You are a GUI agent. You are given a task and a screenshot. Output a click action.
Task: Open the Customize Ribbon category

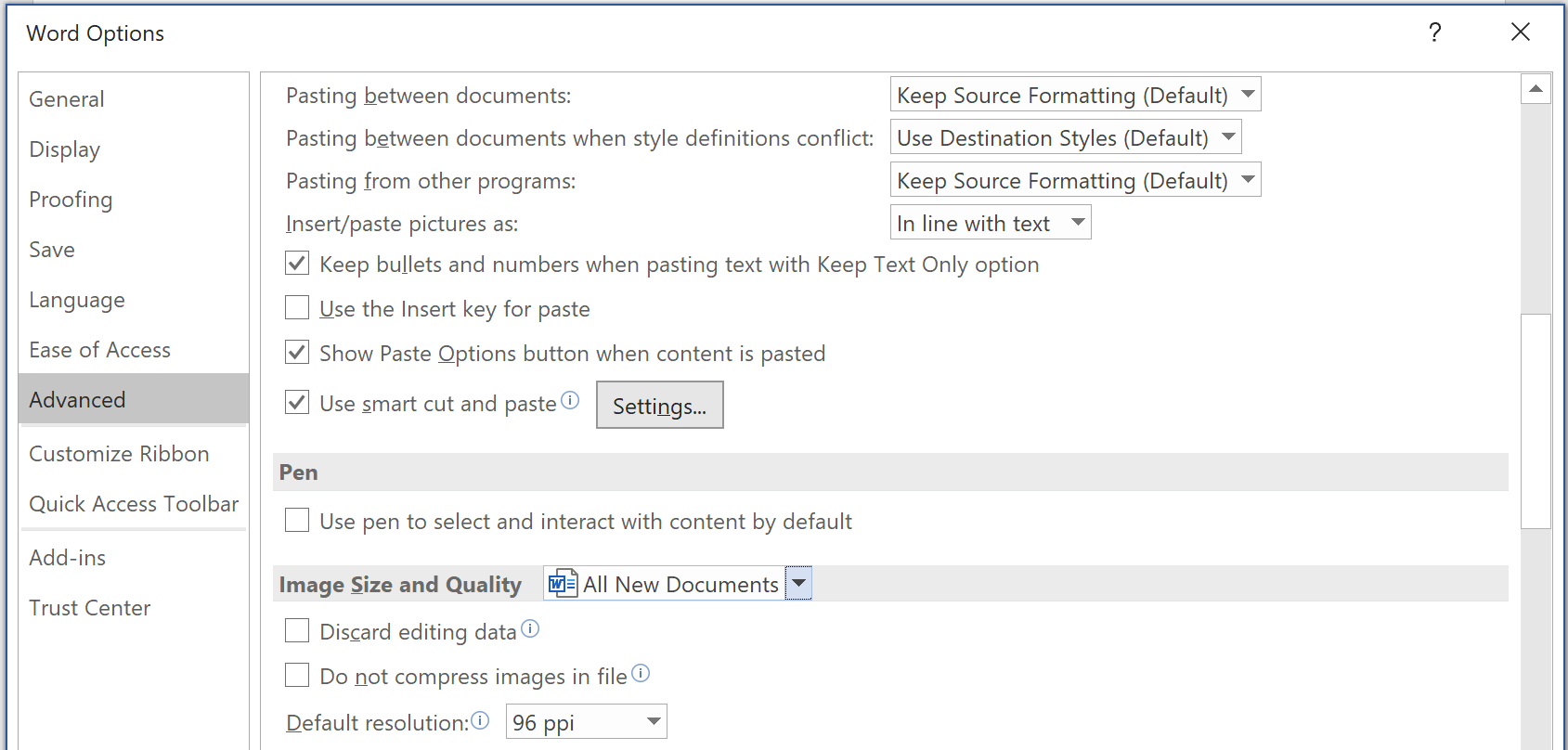(x=119, y=454)
